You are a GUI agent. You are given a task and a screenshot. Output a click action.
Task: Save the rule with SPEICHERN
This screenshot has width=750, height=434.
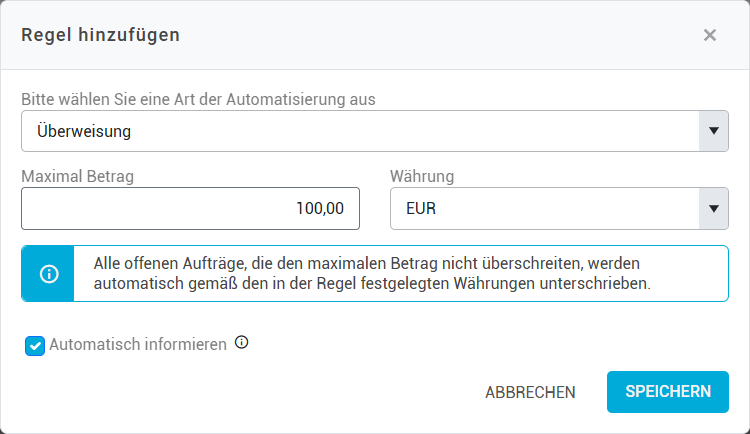tap(668, 392)
